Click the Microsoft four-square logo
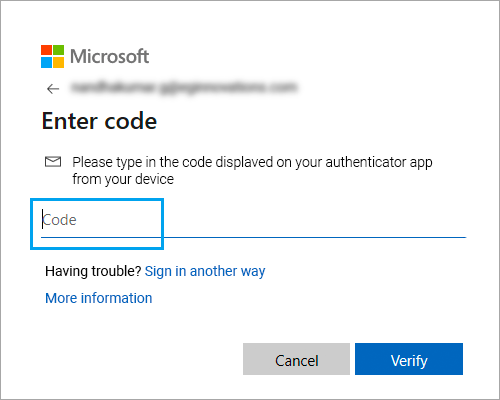The height and width of the screenshot is (400, 500). pyautogui.click(x=52, y=56)
